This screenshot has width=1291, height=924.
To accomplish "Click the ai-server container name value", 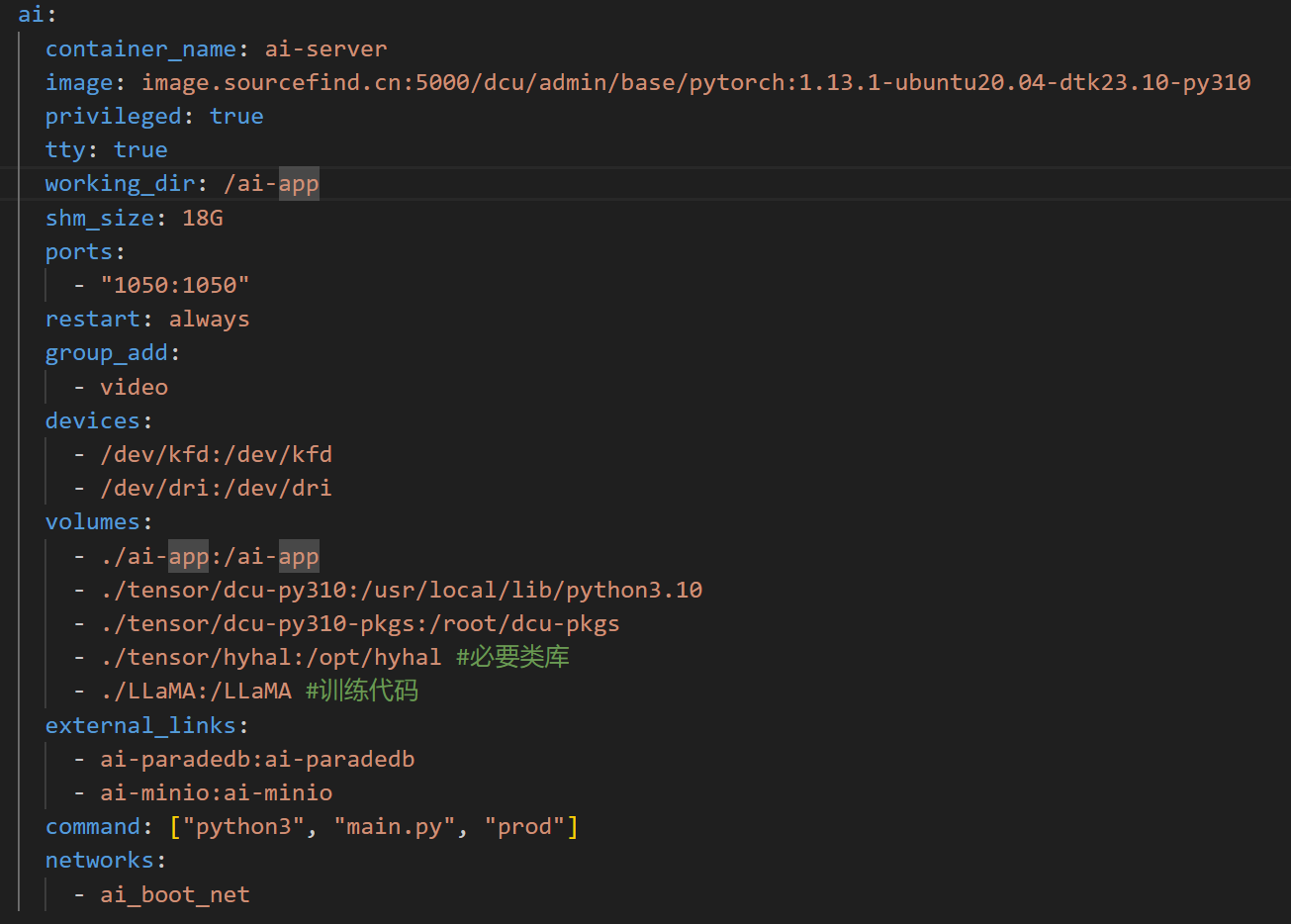I will click(x=325, y=48).
